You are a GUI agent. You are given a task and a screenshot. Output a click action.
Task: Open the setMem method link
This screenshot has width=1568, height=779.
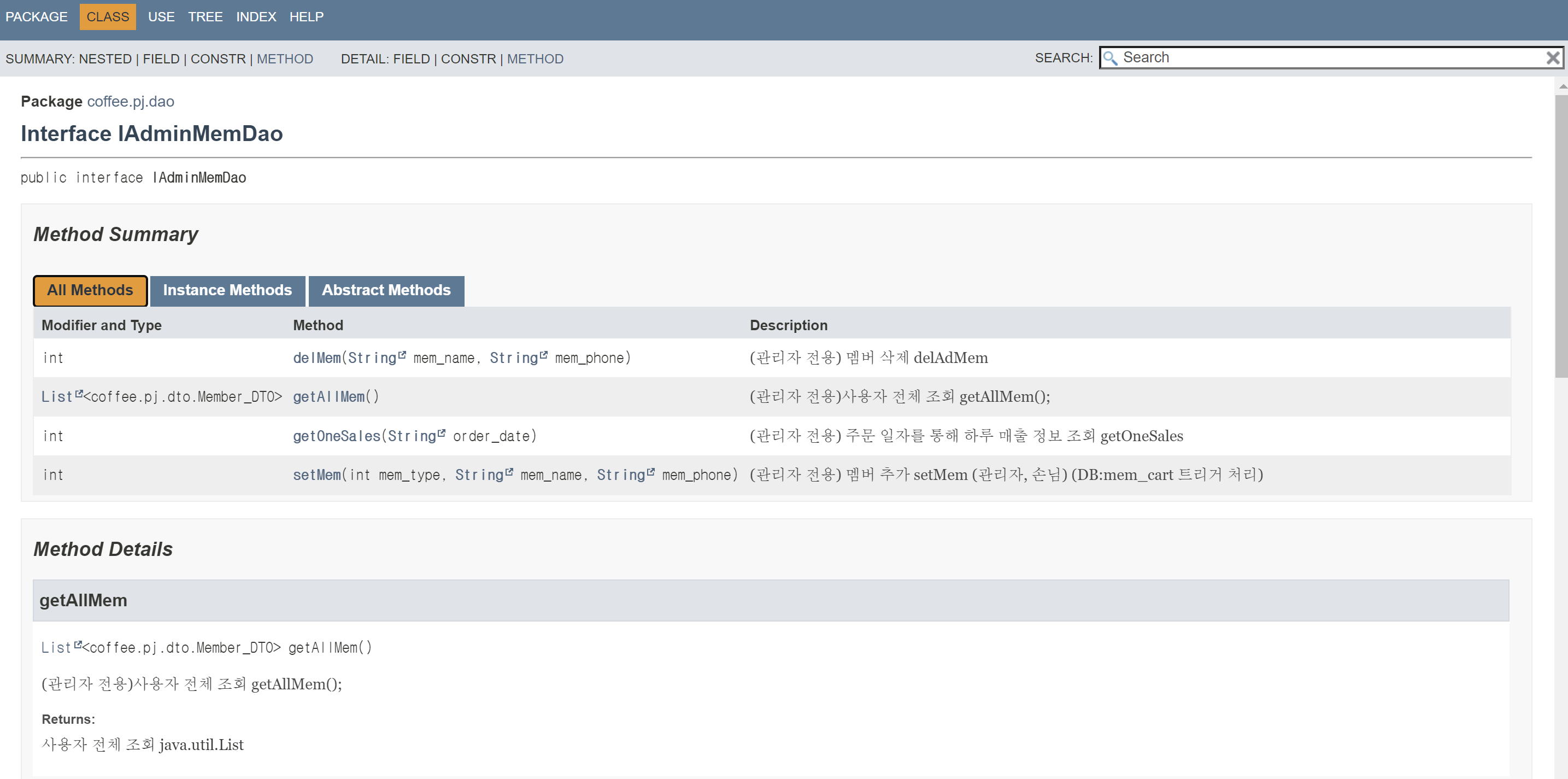pos(317,475)
